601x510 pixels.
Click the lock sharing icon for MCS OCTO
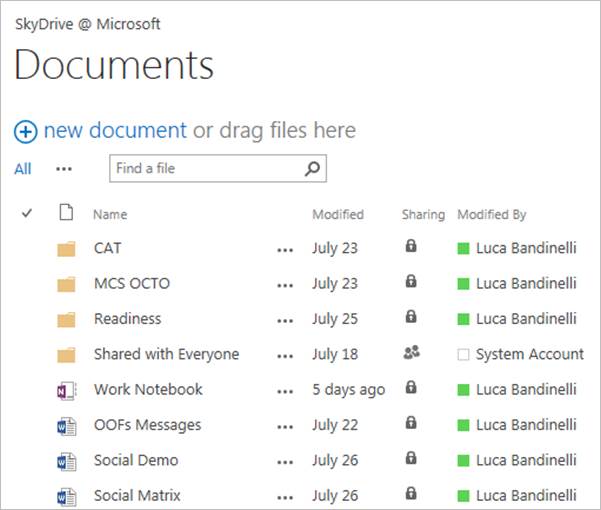411,281
